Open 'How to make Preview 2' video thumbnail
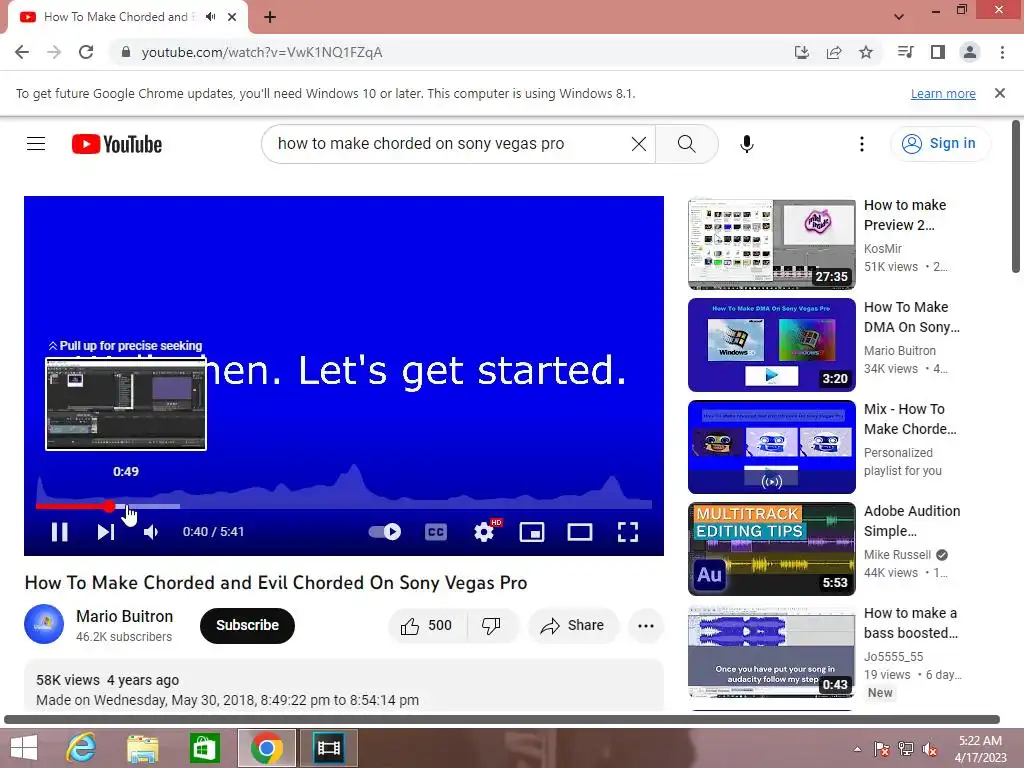 coord(771,244)
